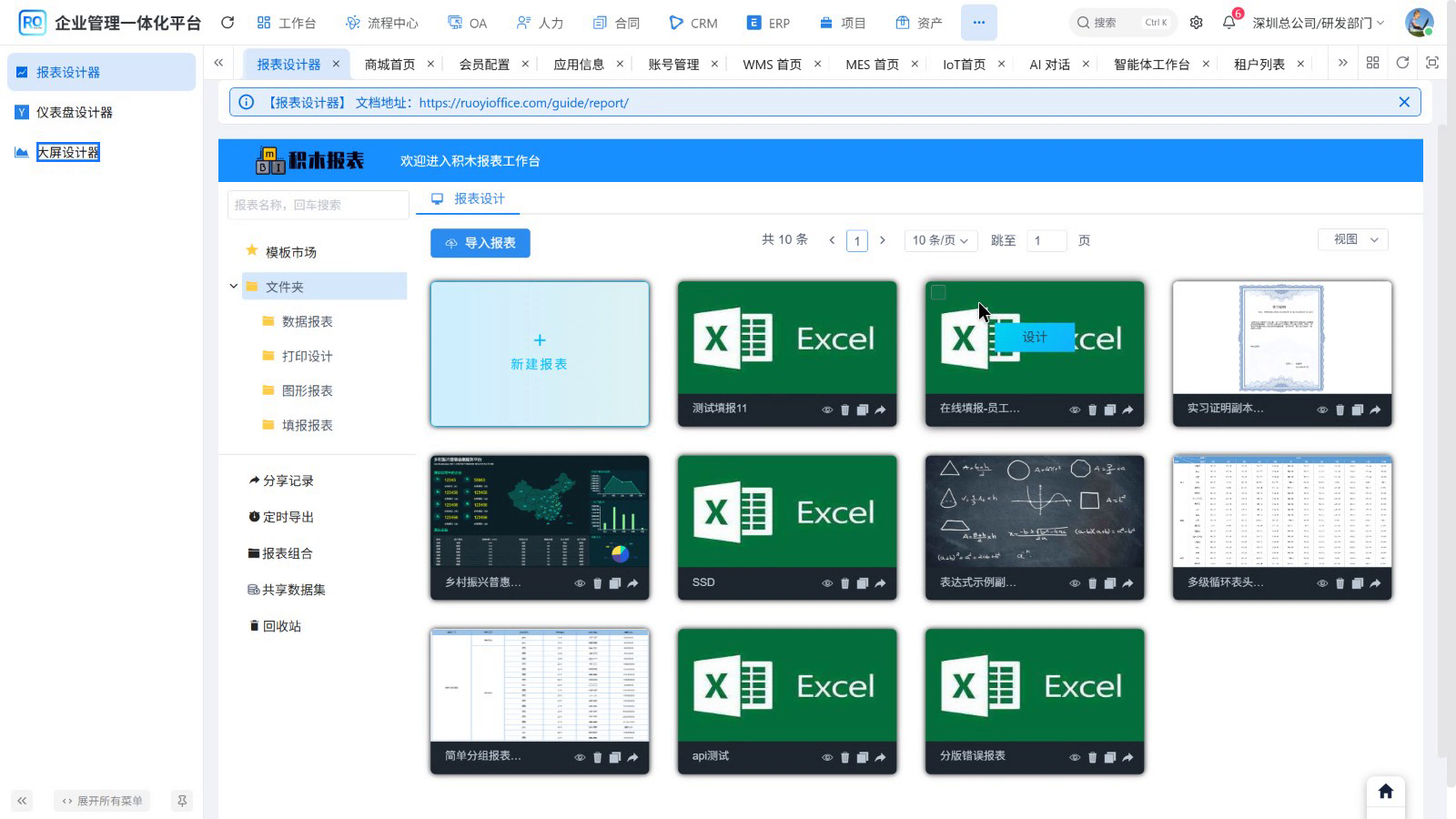This screenshot has width=1456, height=819.
Task: Collapse the 文件夹 tree node arrow
Action: [x=234, y=287]
